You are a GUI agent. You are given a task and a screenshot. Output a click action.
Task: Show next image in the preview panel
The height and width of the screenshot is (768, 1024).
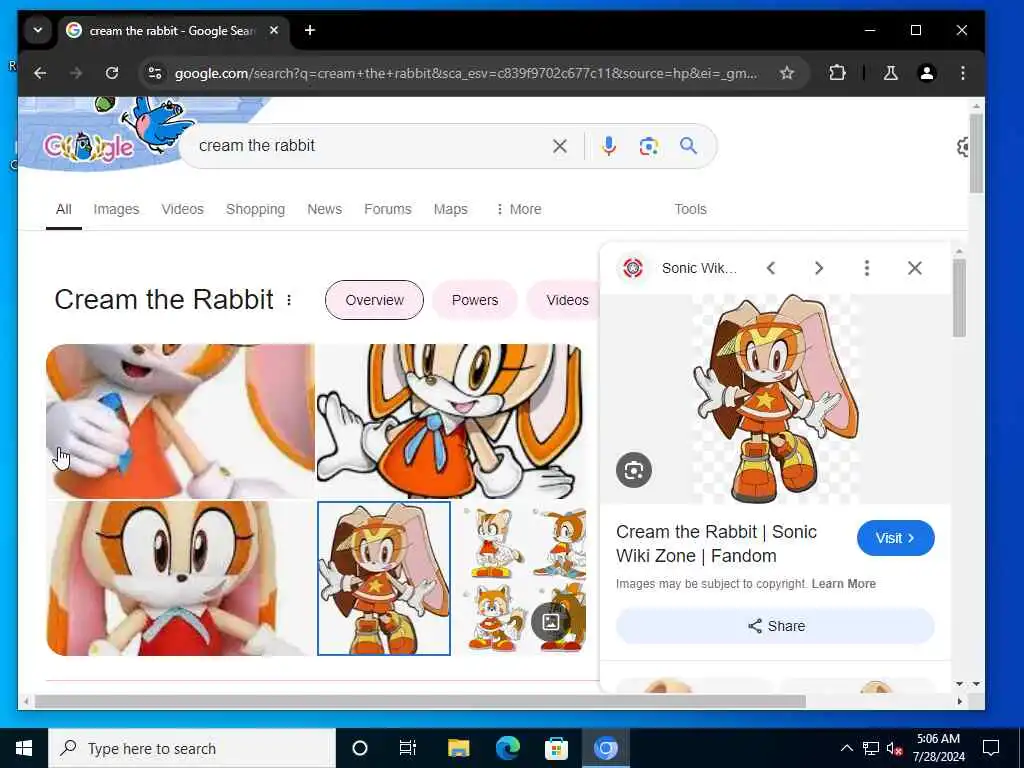(818, 268)
